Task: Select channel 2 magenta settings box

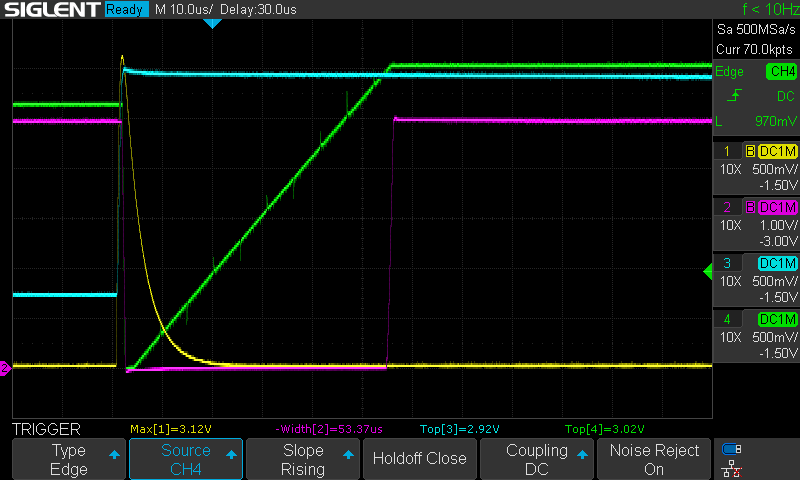Action: click(x=757, y=223)
